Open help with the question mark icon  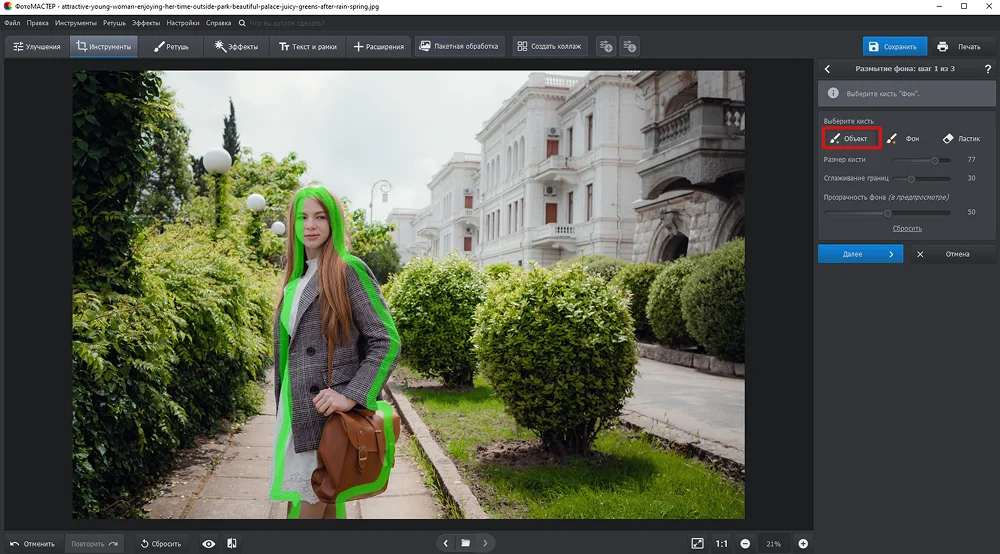(988, 69)
